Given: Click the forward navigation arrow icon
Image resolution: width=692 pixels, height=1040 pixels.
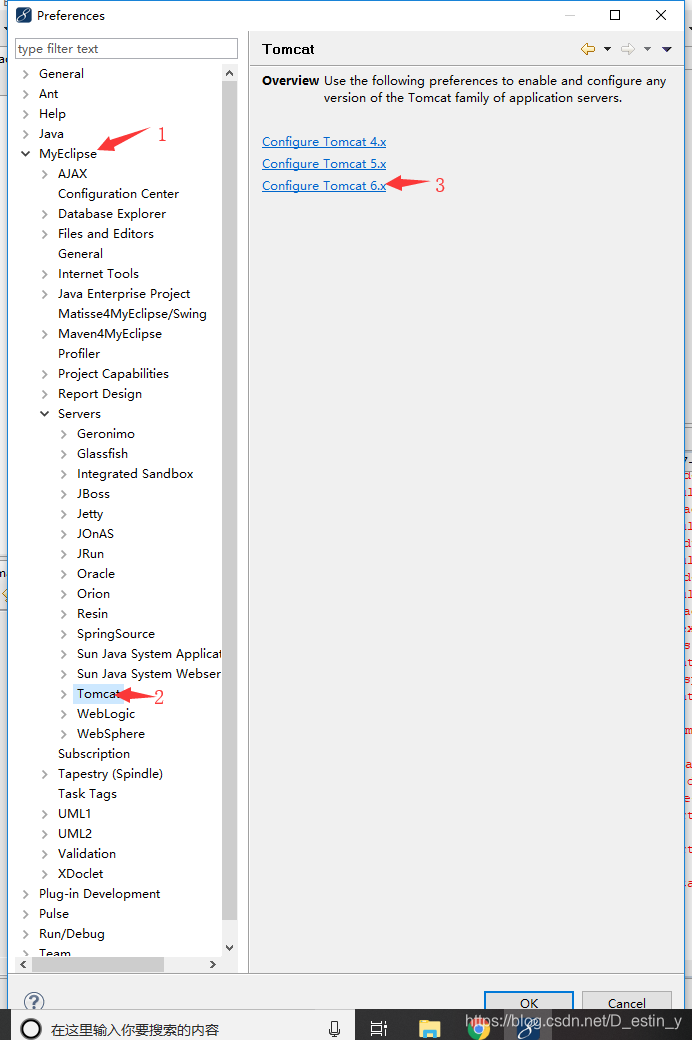Looking at the screenshot, I should click(x=628, y=49).
